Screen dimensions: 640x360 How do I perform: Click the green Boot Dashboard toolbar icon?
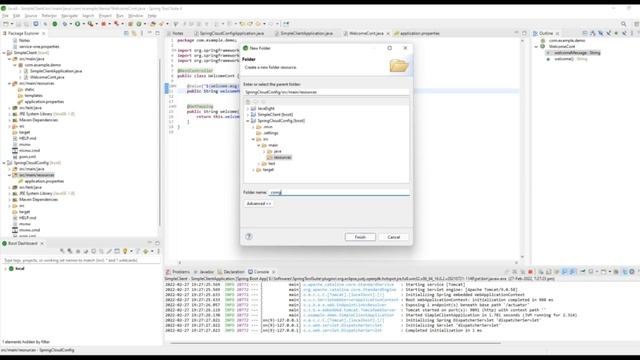tap(55, 24)
